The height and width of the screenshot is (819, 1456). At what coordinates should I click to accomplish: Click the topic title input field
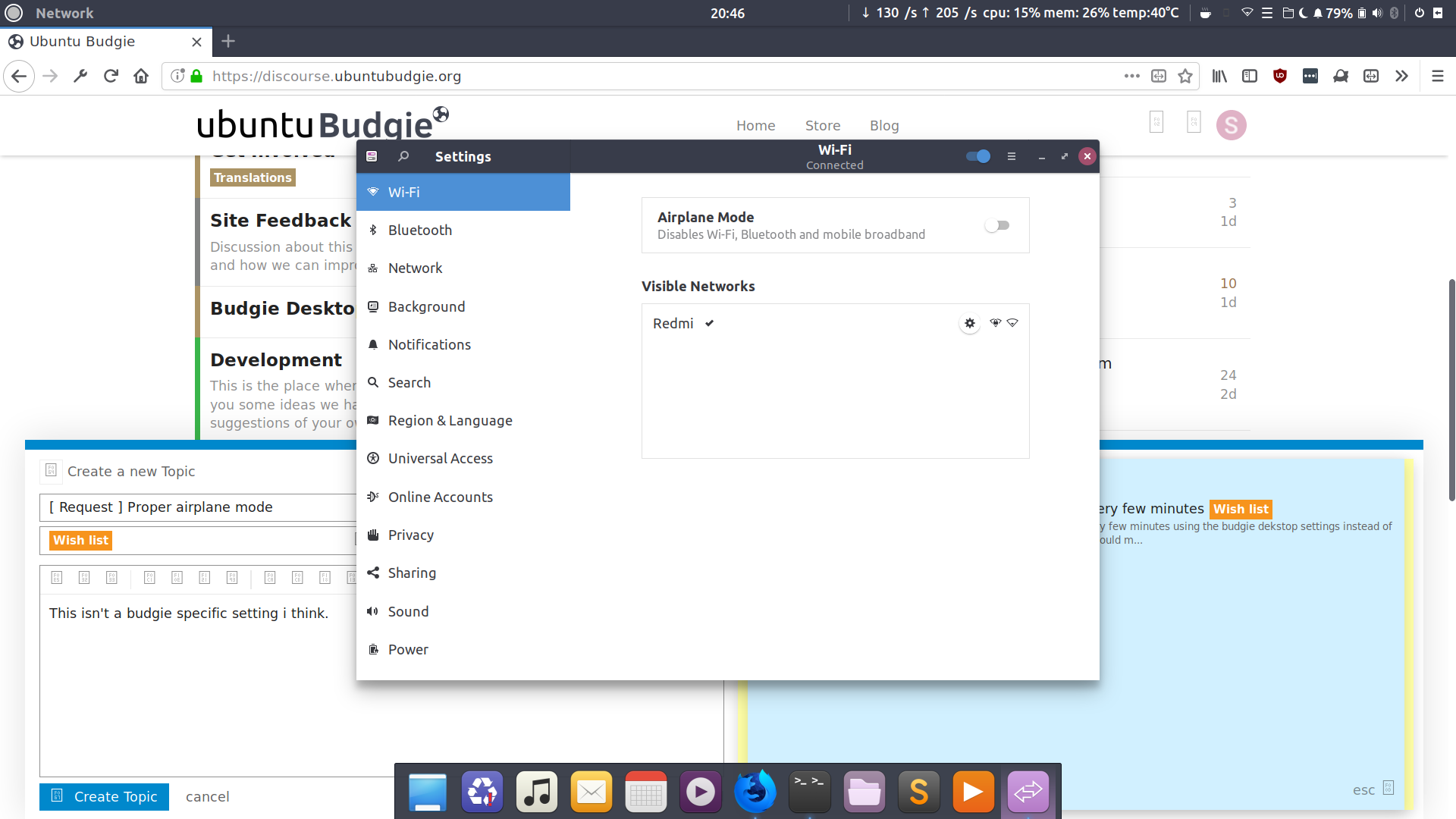198,507
